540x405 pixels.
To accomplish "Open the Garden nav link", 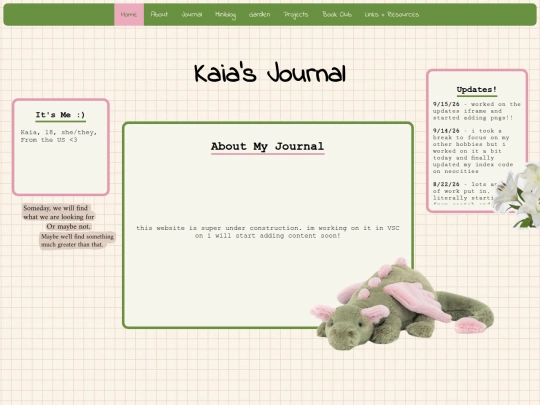I will coord(260,14).
